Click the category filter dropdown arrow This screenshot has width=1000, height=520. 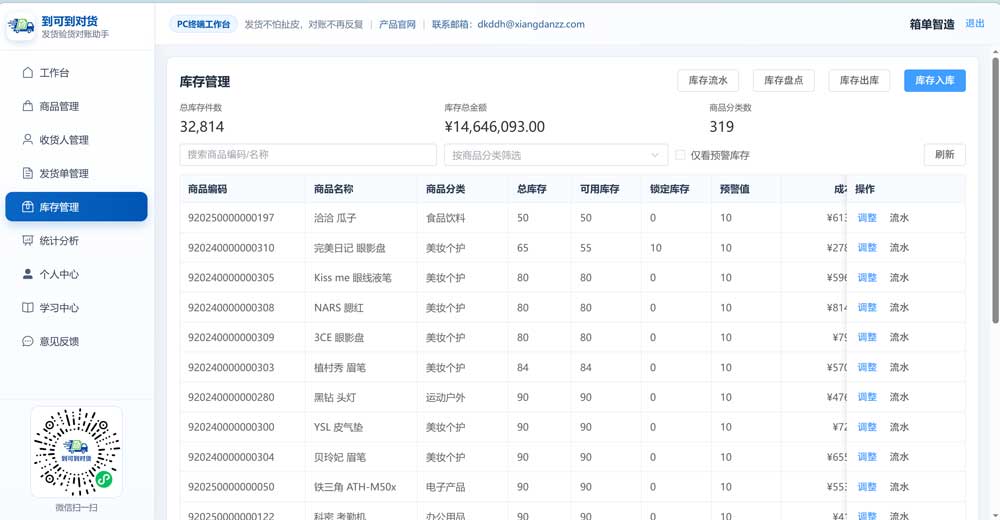click(654, 155)
